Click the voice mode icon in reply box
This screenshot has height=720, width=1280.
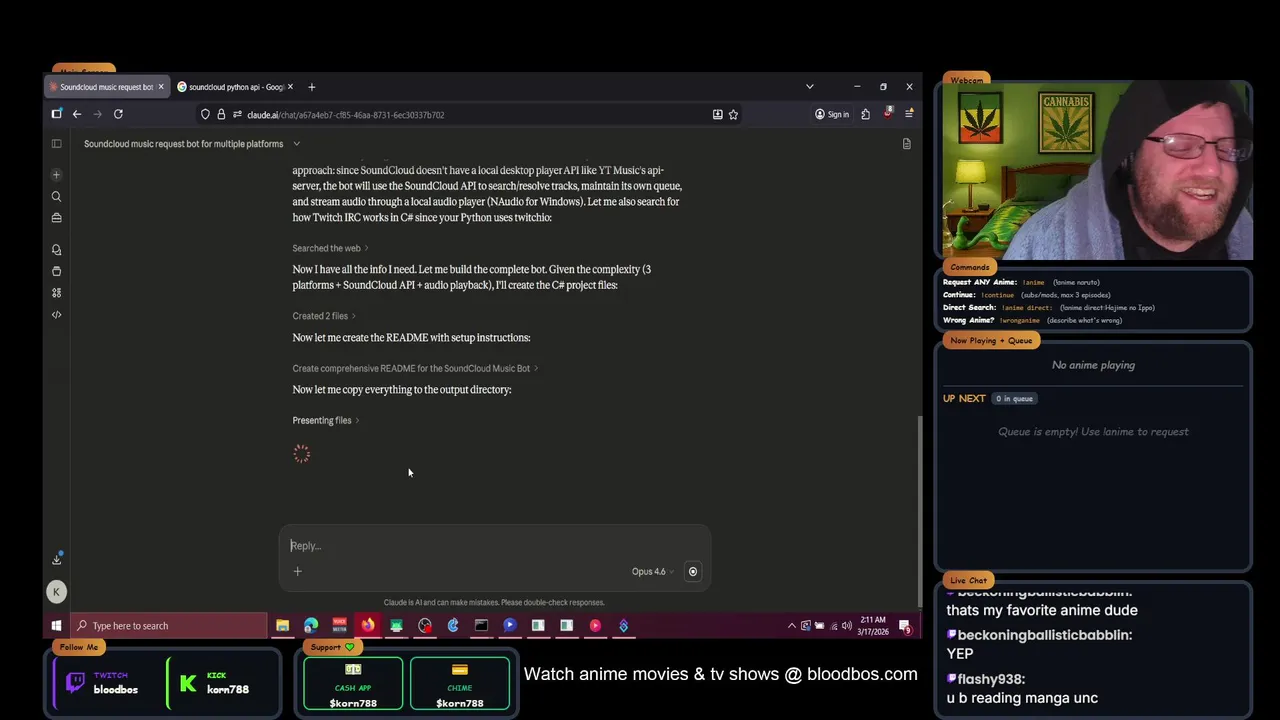pos(692,571)
